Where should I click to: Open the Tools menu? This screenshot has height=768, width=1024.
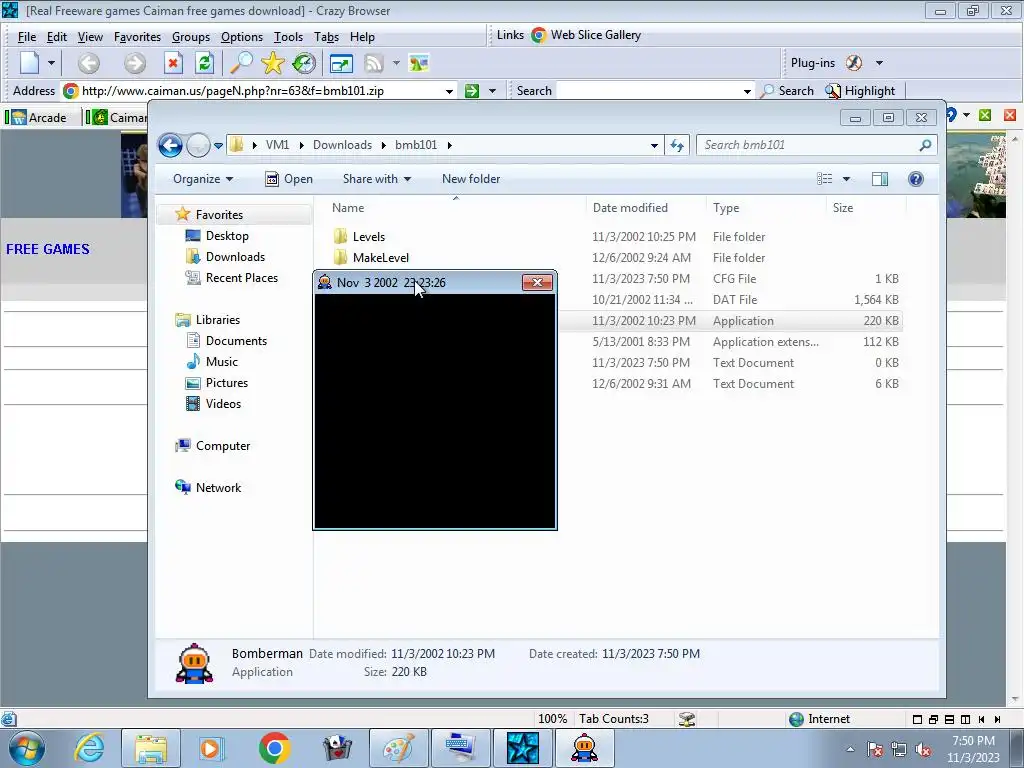(288, 37)
